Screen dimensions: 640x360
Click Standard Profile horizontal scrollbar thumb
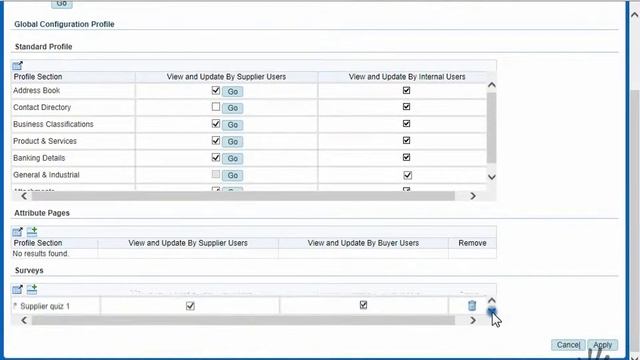[x=243, y=196]
